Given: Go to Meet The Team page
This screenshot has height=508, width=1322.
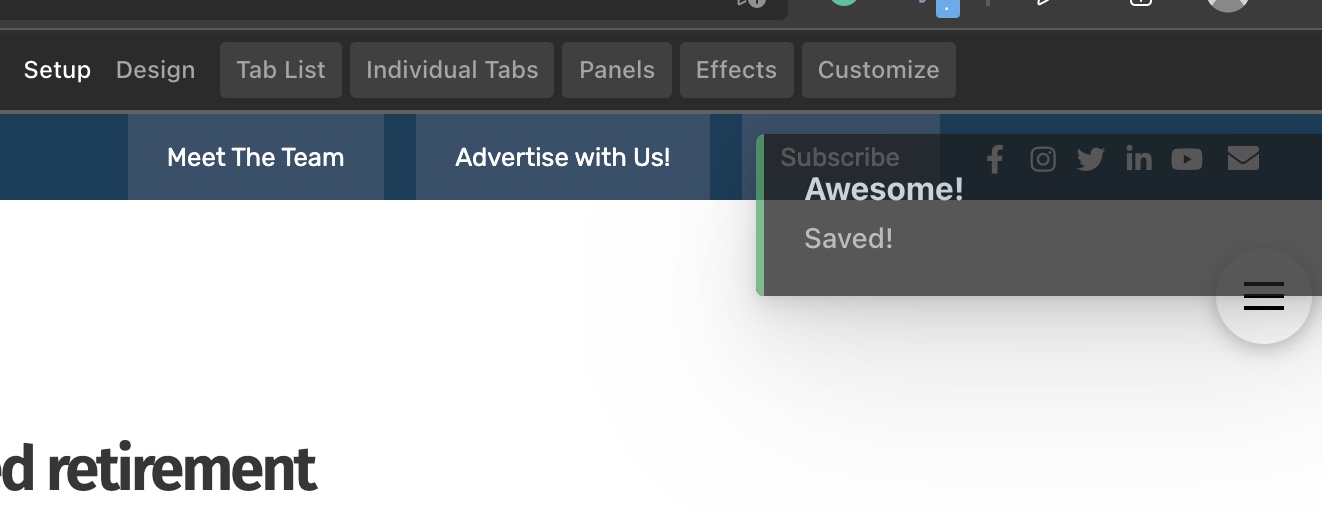Looking at the screenshot, I should (256, 157).
